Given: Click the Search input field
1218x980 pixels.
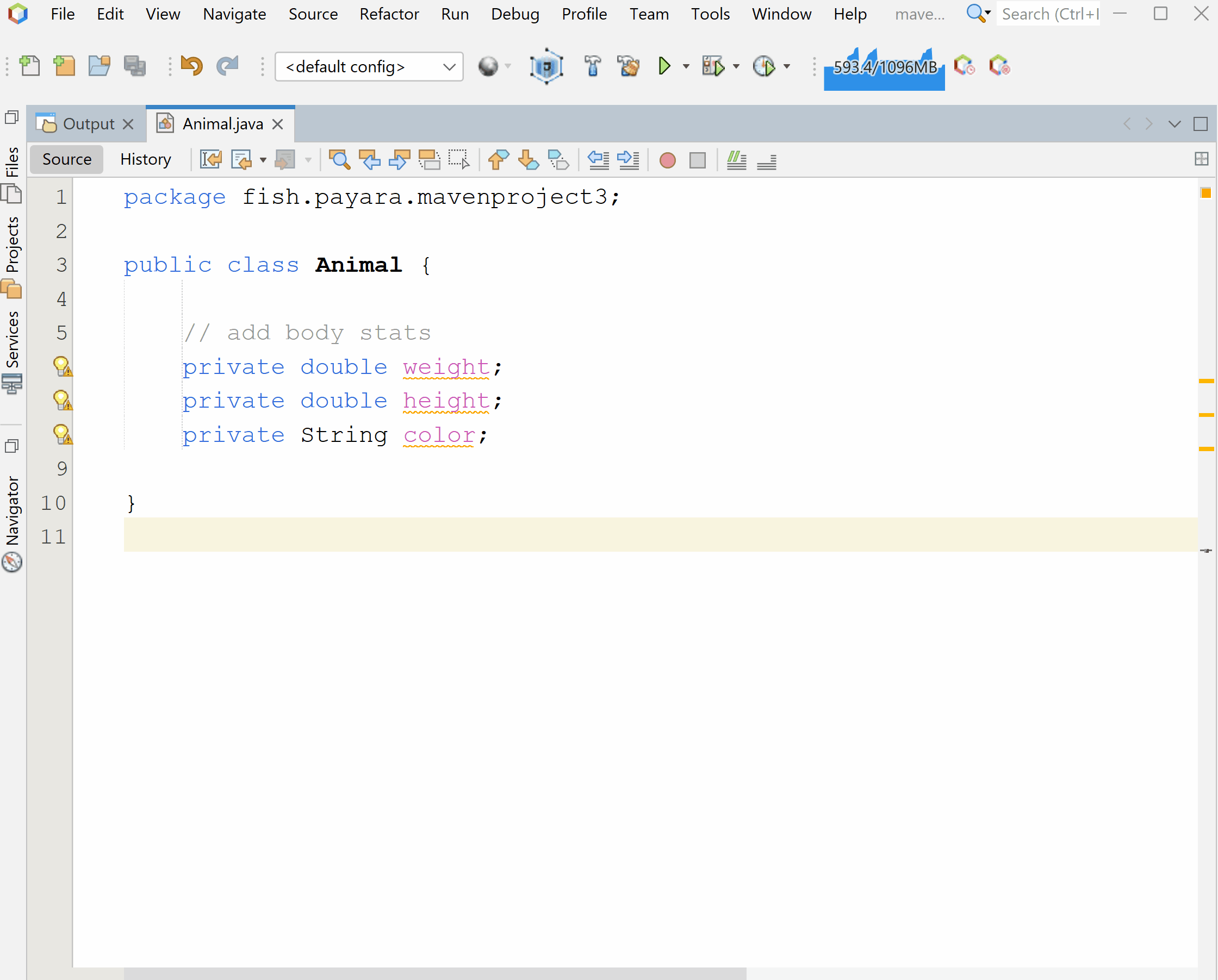Looking at the screenshot, I should pos(1049,14).
